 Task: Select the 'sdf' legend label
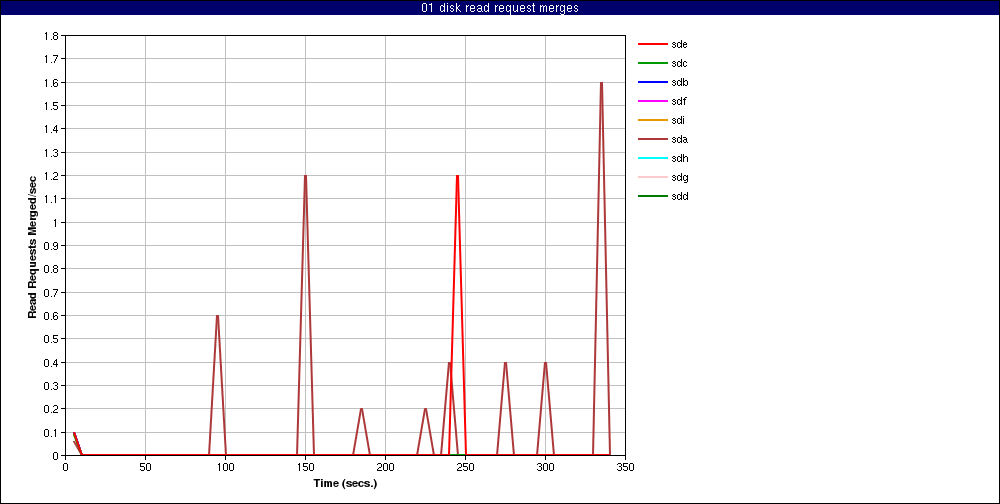pos(679,101)
